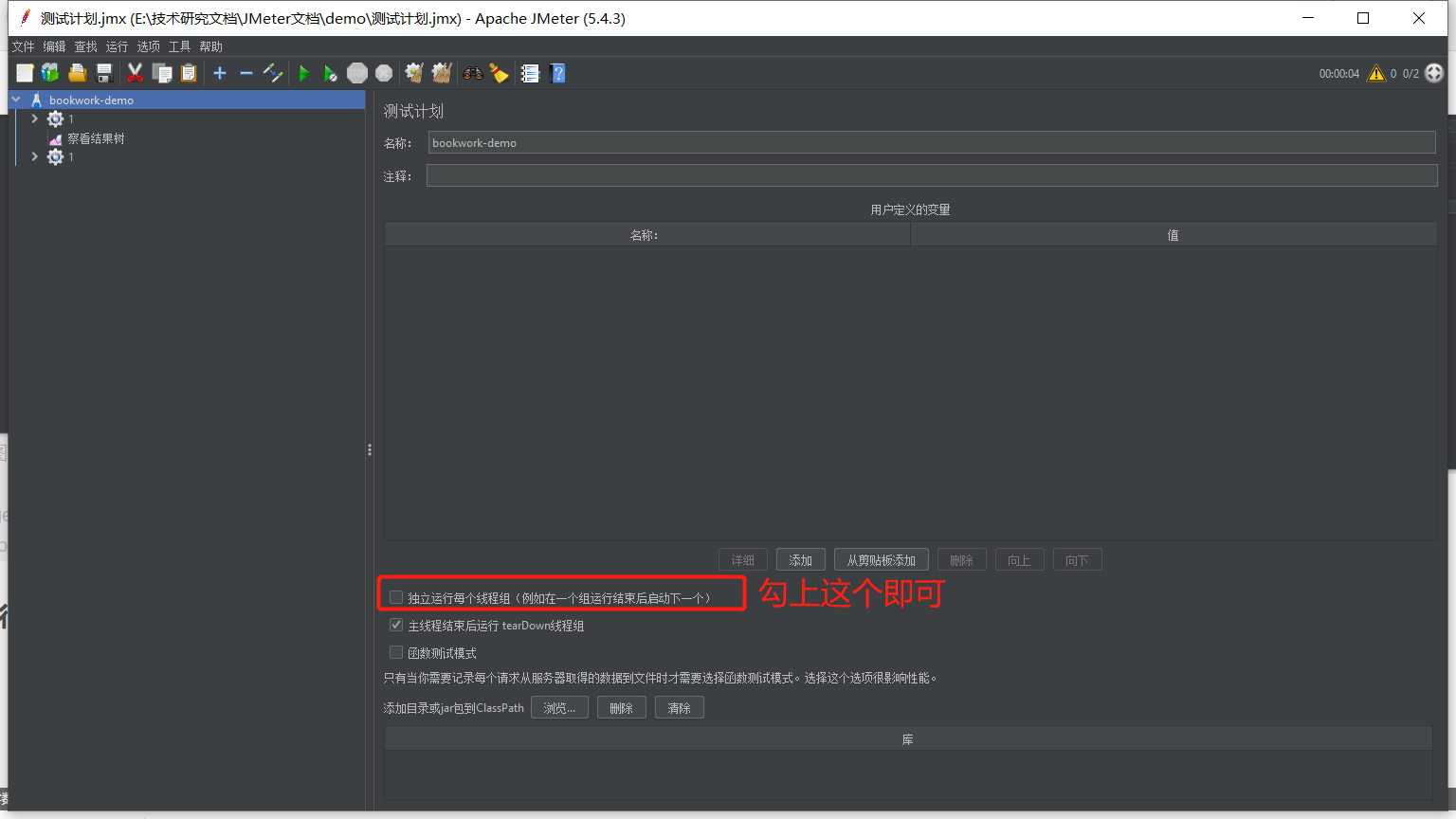Click the Clear All icon with double brooms
Screen dimensions: 1456x819
[x=442, y=73]
